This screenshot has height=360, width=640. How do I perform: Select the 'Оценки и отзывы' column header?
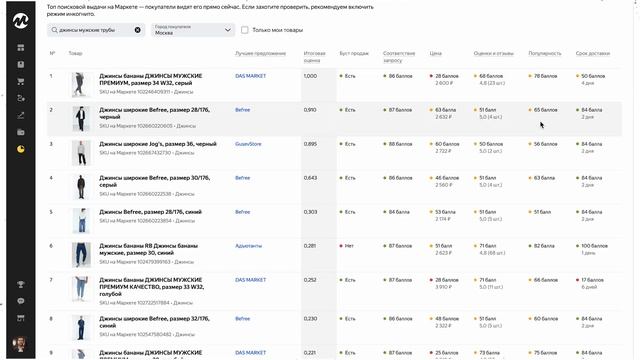click(493, 53)
